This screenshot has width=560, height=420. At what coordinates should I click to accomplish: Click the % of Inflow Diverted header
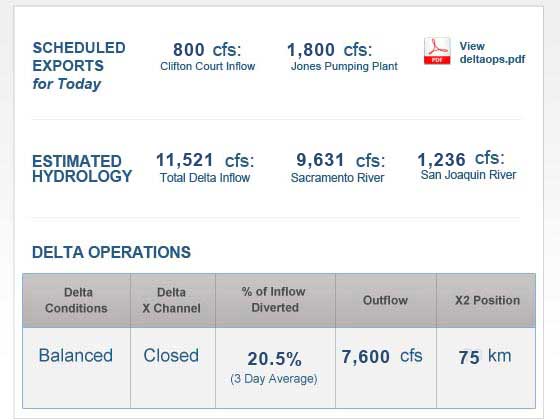[x=275, y=300]
